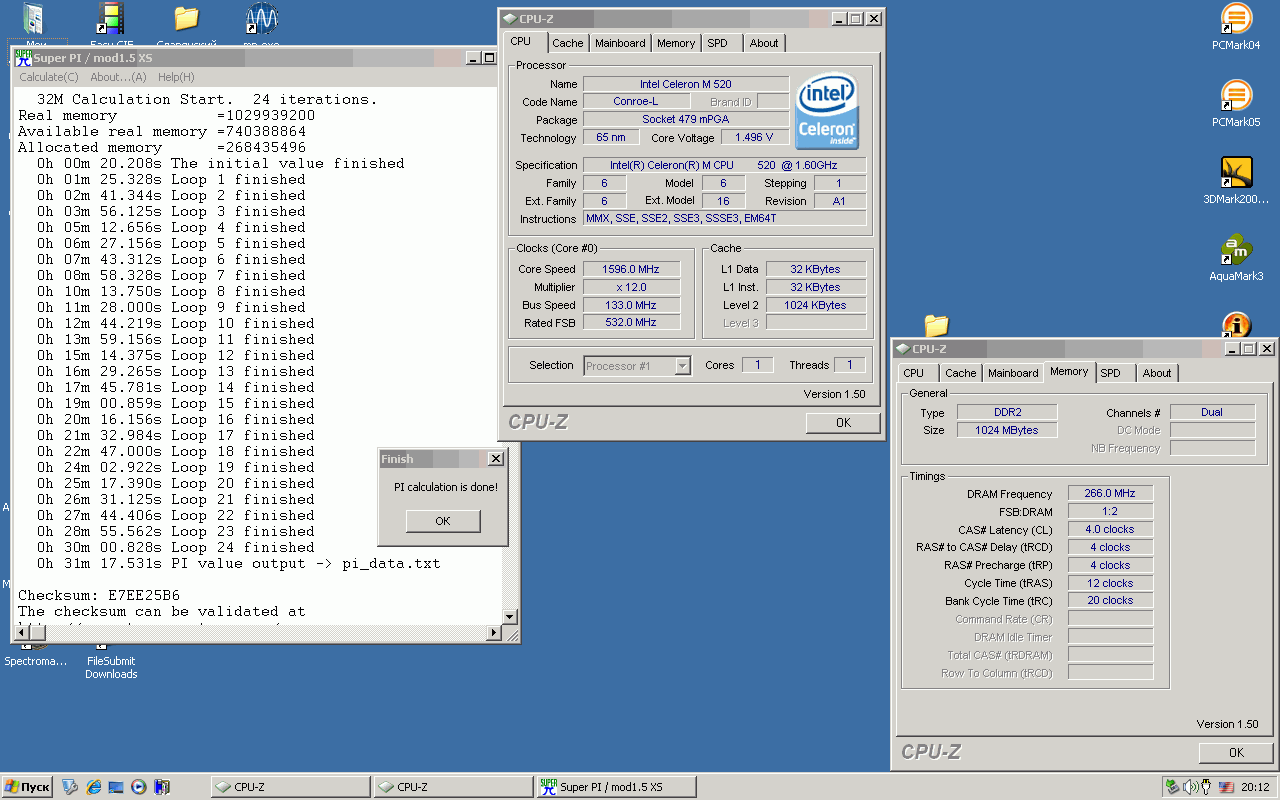Screen dimensions: 1280x800
Task: Activate Super PI / mod1.5 XS taskbar button
Action: pos(616,787)
